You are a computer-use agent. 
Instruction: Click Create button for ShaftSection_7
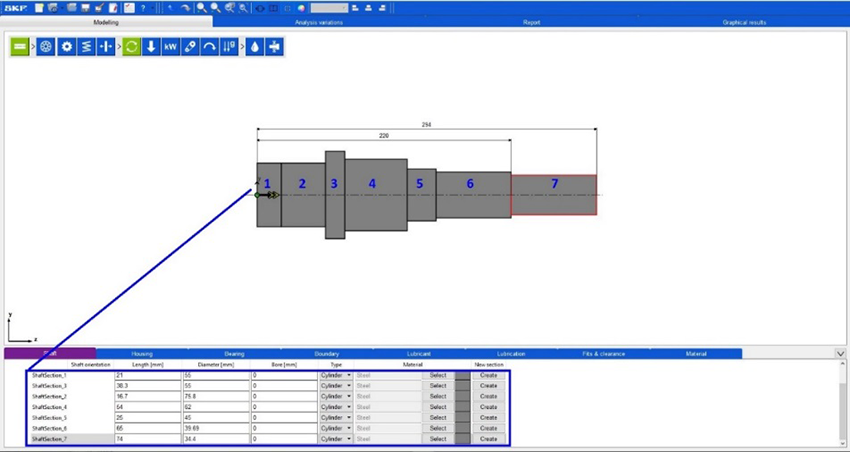tap(488, 439)
